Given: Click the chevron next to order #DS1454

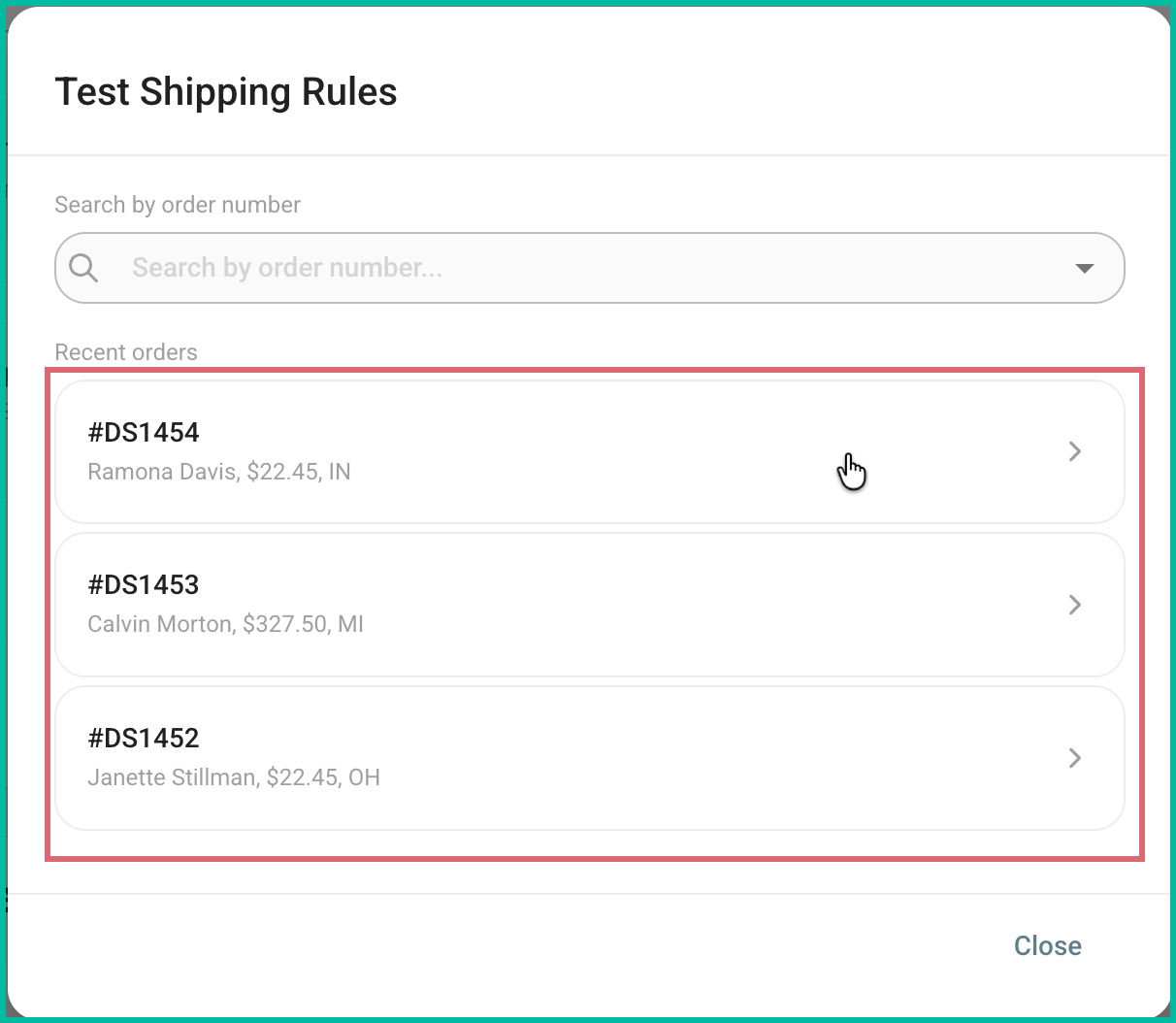Looking at the screenshot, I should [1075, 451].
